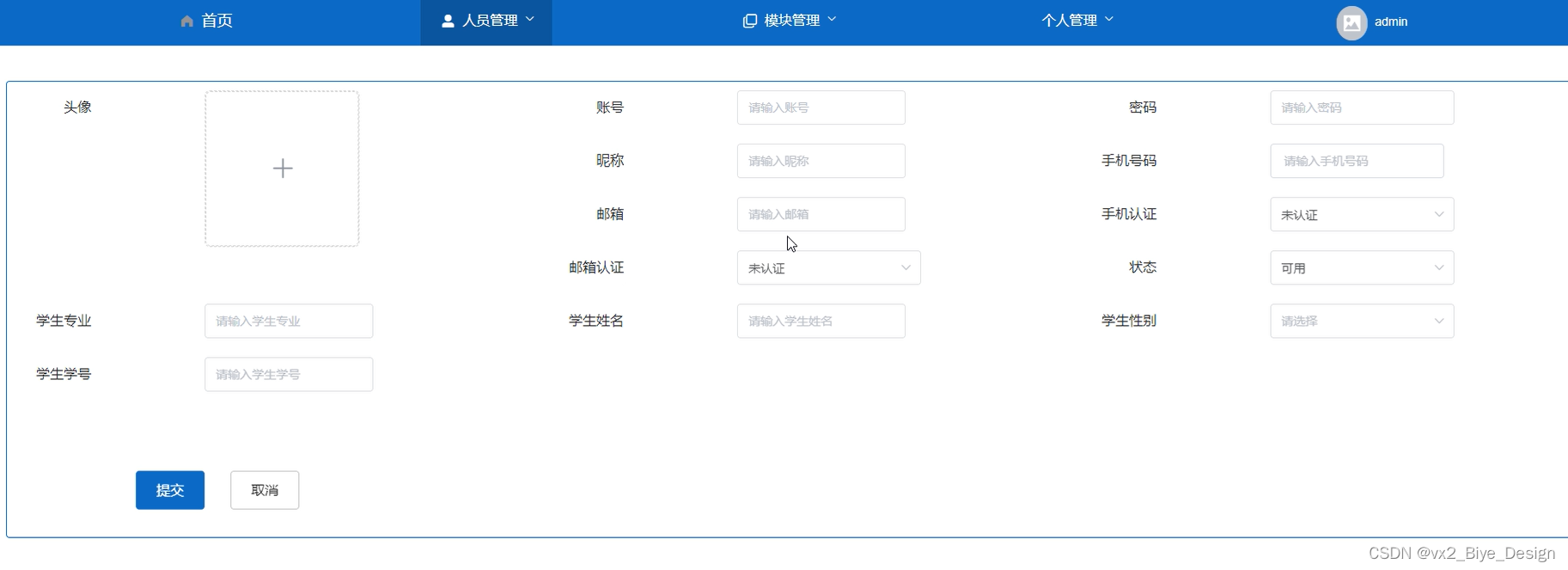Click the person icon in 人员管理
Viewport: 1568px width, 570px height.
[448, 21]
